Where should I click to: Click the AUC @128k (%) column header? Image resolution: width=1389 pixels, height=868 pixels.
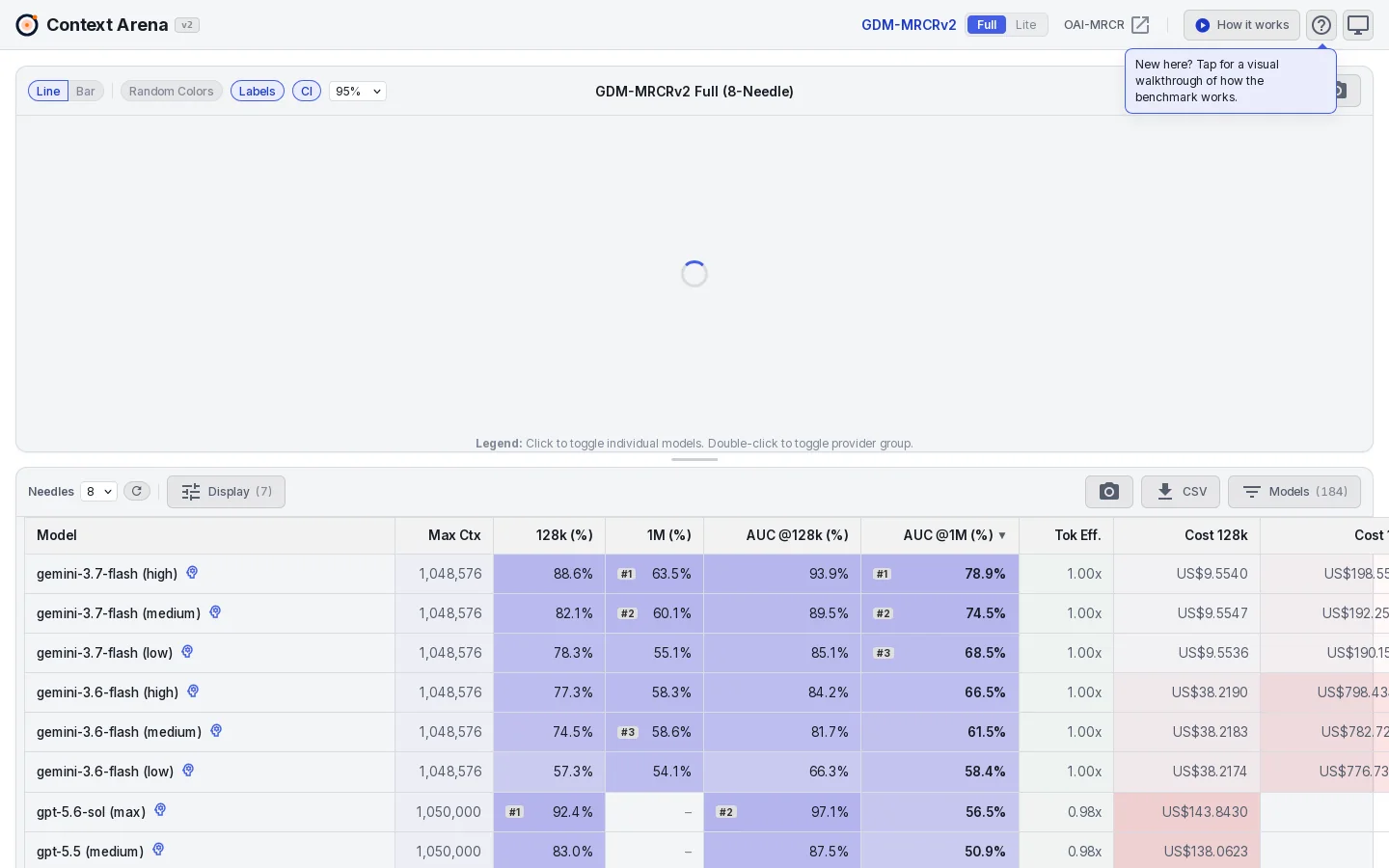pos(782,535)
